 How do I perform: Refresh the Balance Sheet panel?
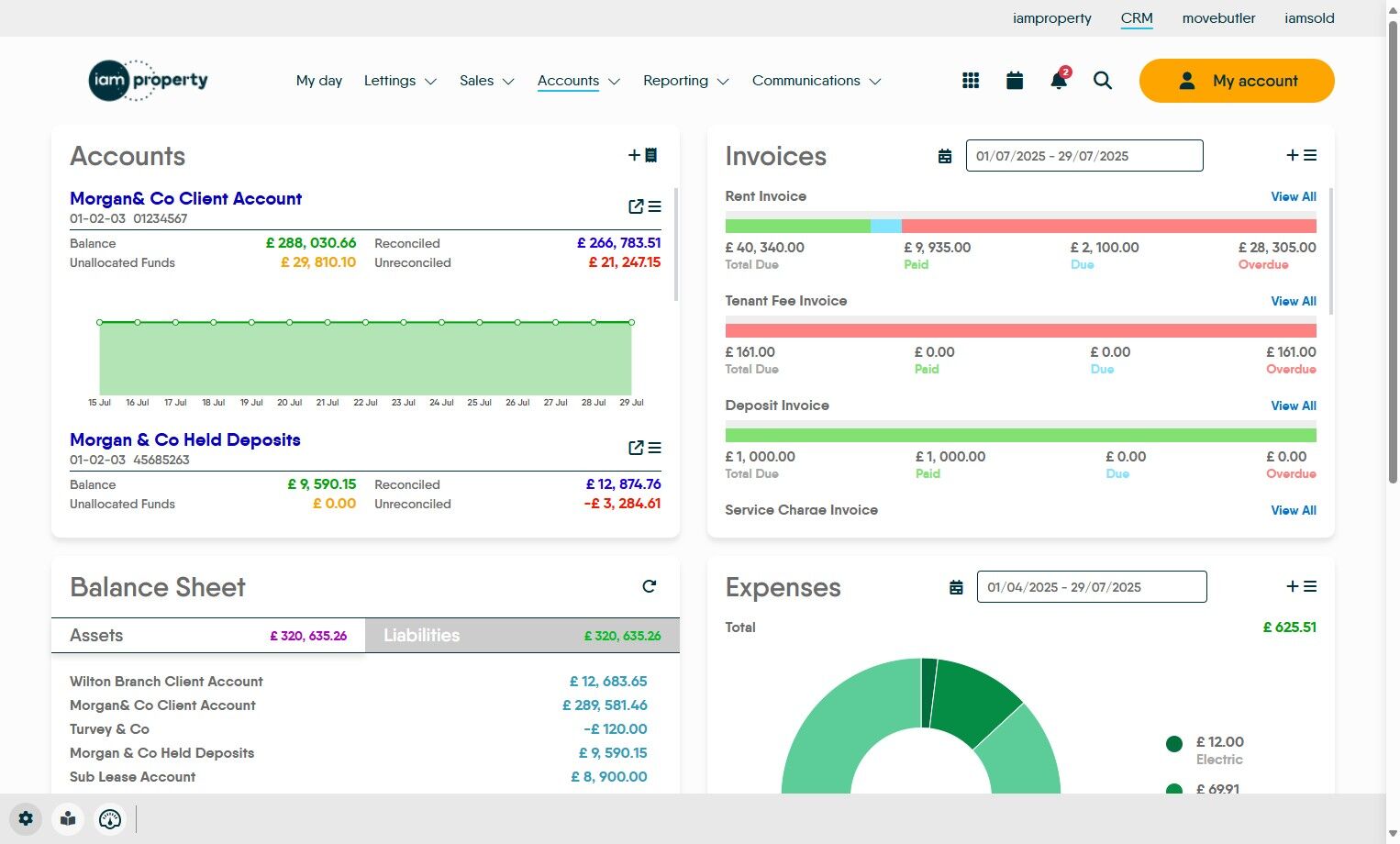[x=650, y=586]
